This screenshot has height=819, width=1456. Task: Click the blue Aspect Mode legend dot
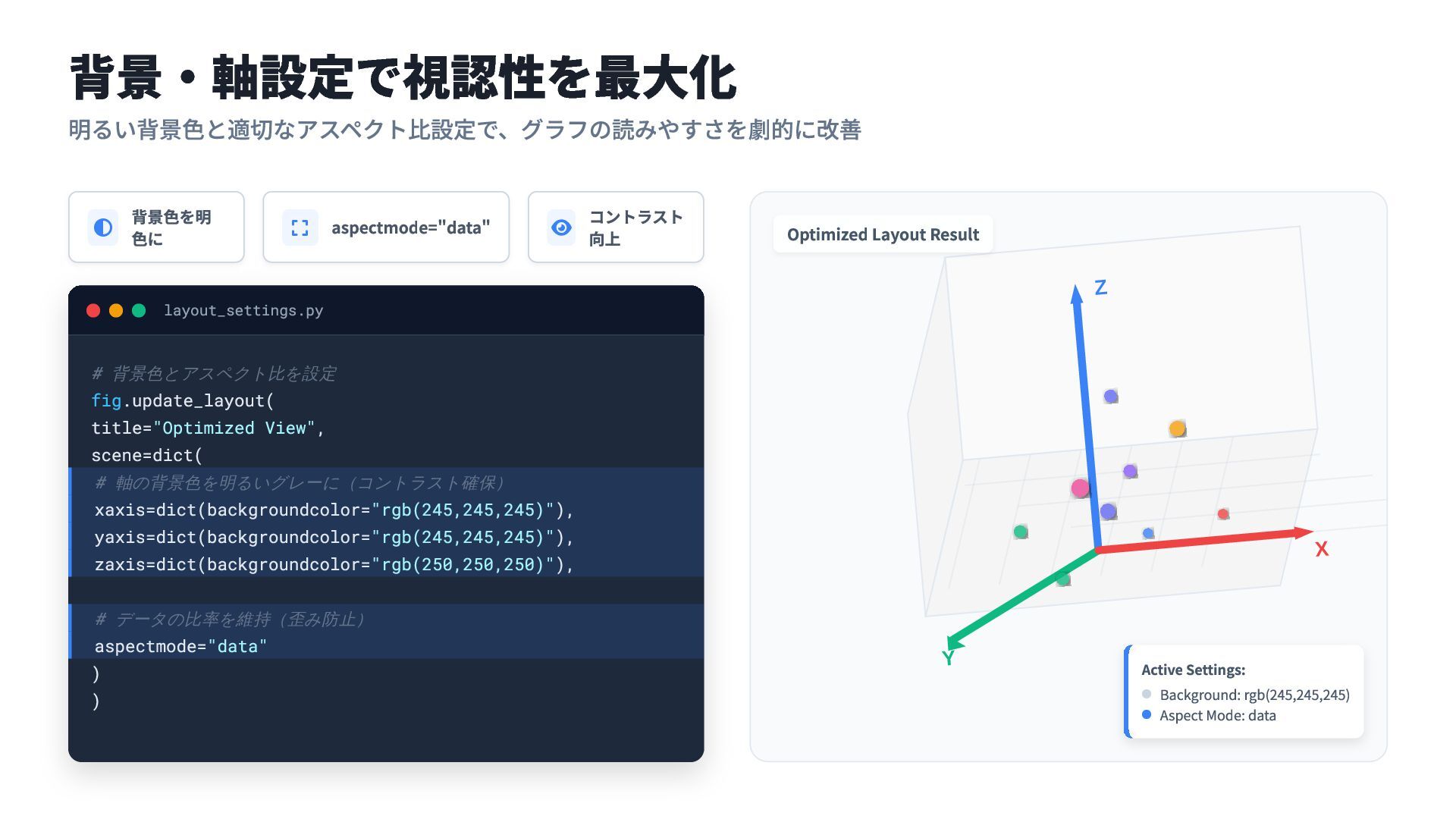pos(1147,714)
